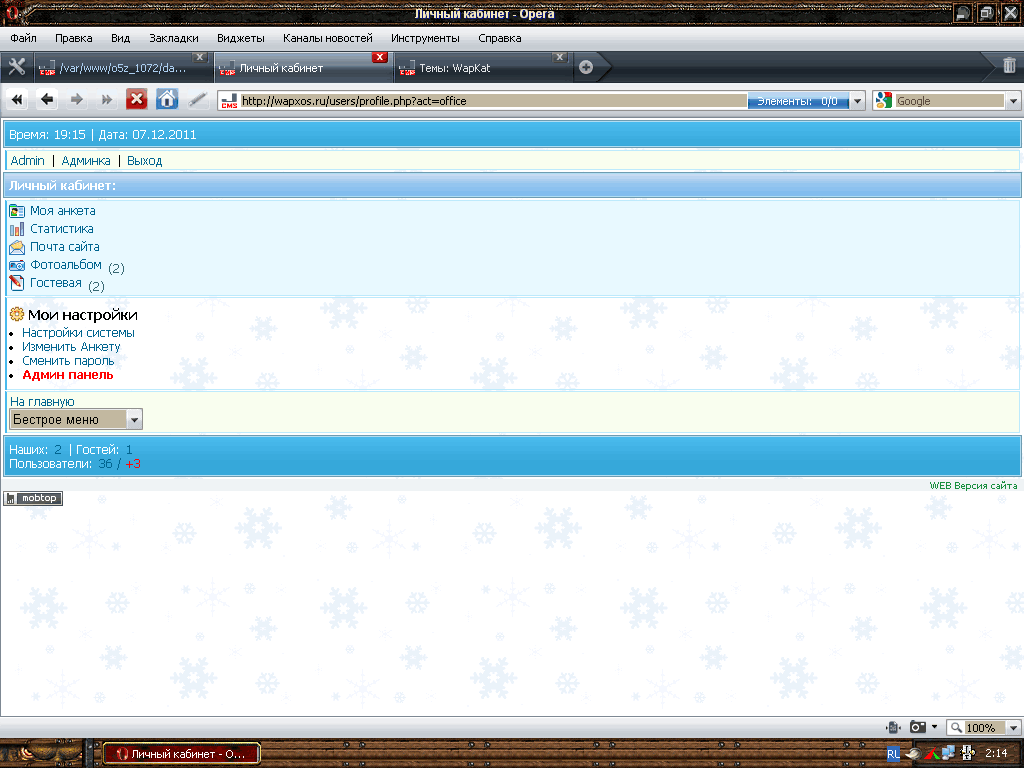The width and height of the screenshot is (1024, 768).
Task: Click the URL address field
Action: click(x=494, y=101)
